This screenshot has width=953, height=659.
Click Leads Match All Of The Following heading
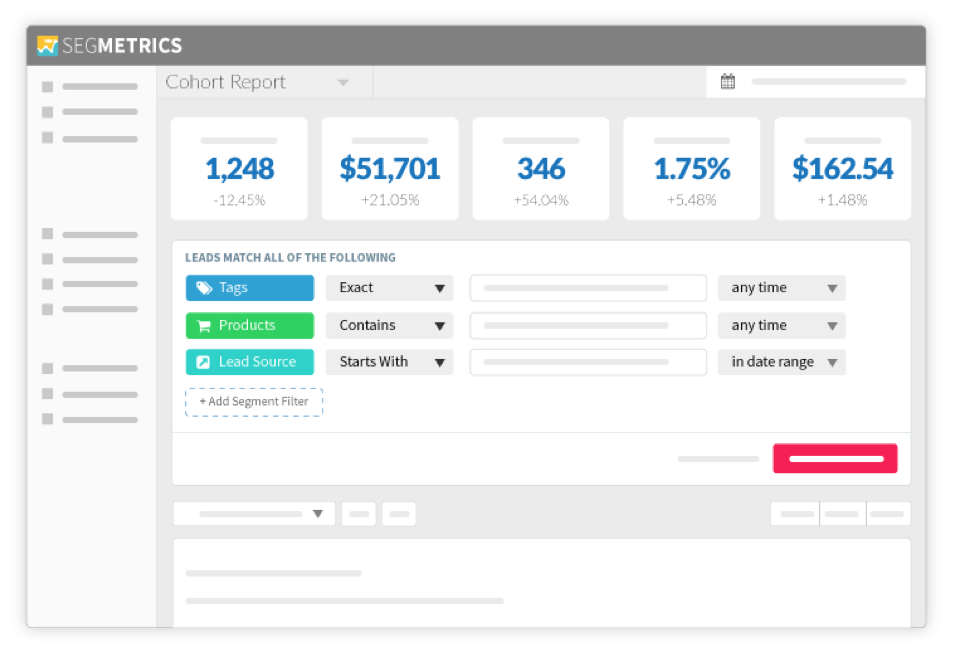click(291, 258)
